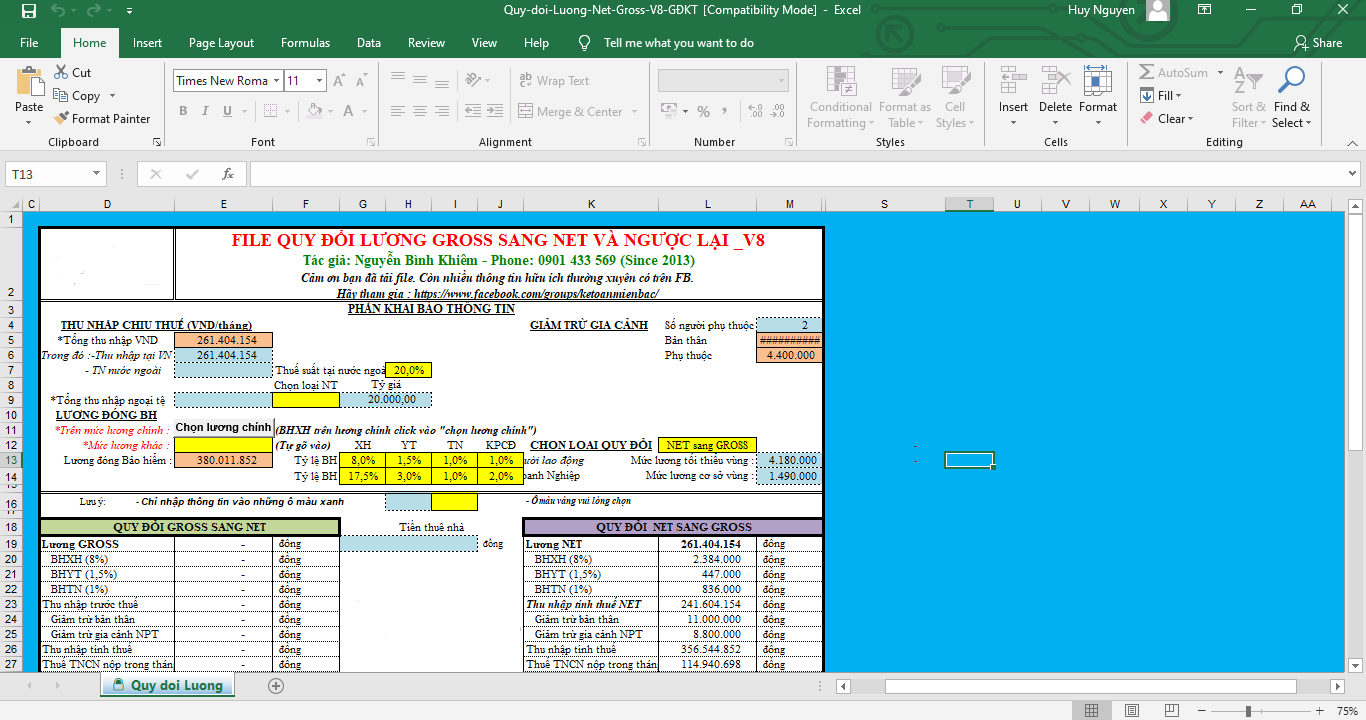Image resolution: width=1366 pixels, height=720 pixels.
Task: Open the font name dropdown
Action: tap(276, 81)
